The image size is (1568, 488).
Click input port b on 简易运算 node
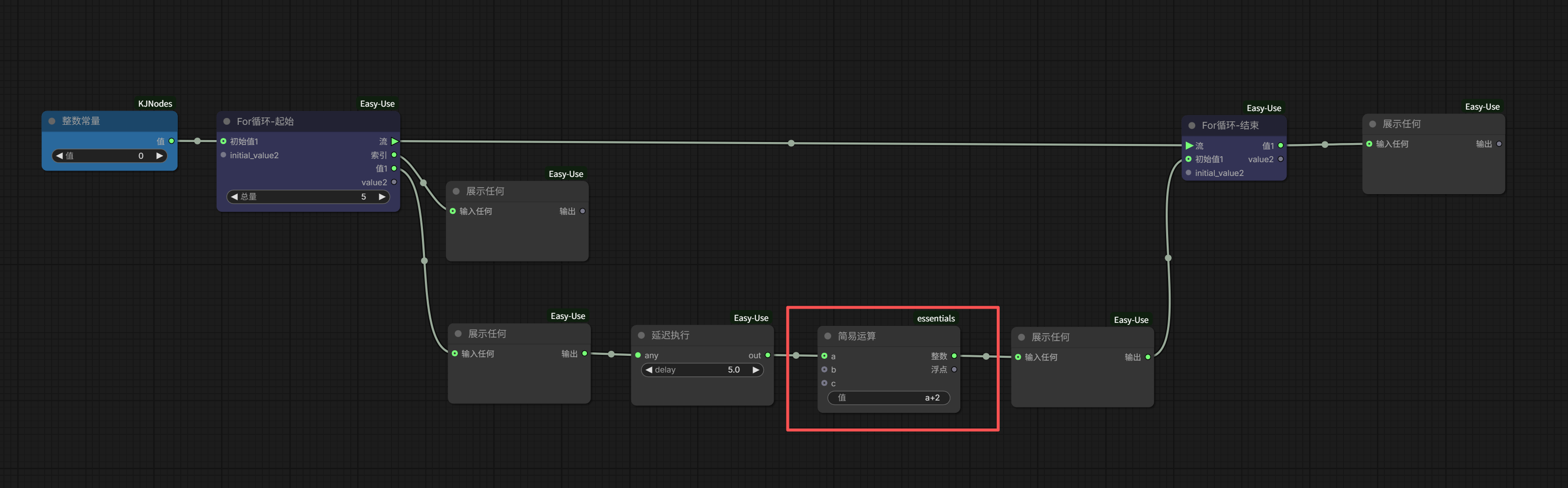pos(824,369)
